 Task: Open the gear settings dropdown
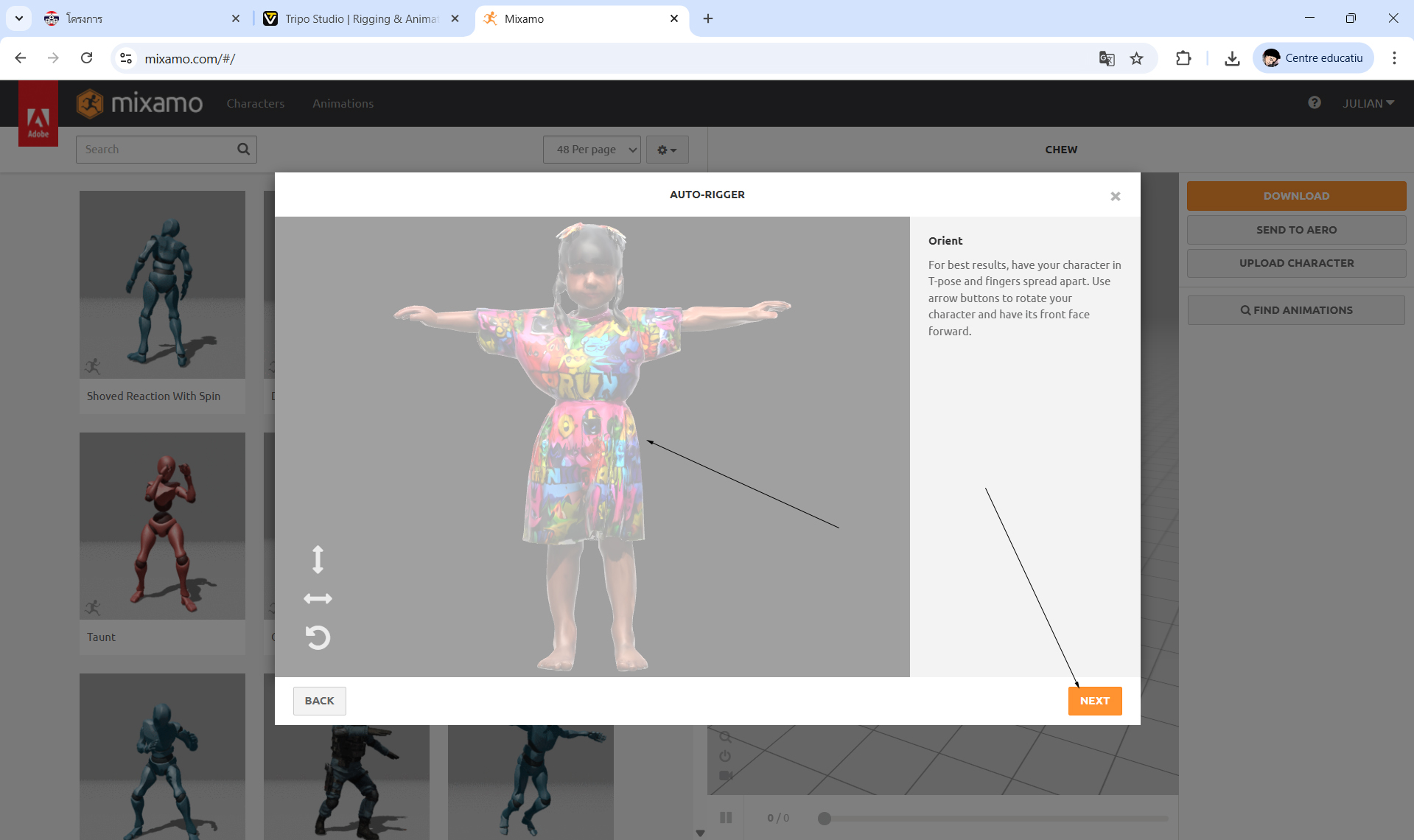667,150
